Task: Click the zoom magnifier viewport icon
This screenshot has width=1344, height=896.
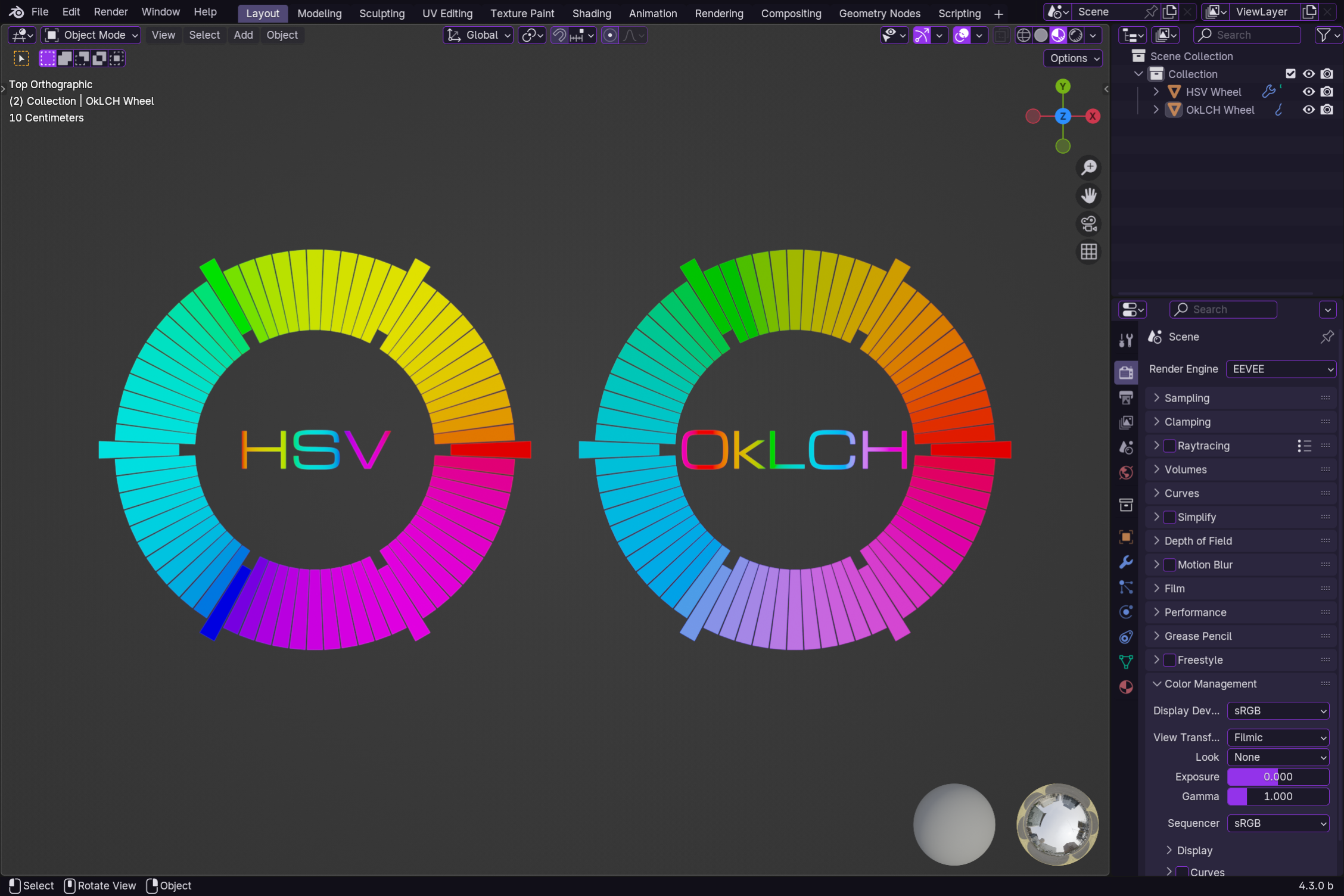Action: click(1088, 168)
